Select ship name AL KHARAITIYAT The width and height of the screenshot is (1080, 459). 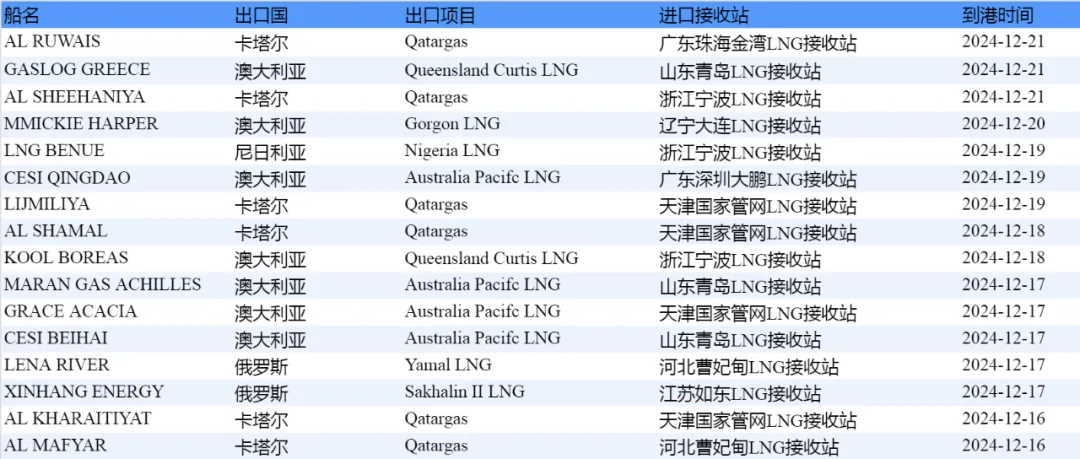coord(78,418)
